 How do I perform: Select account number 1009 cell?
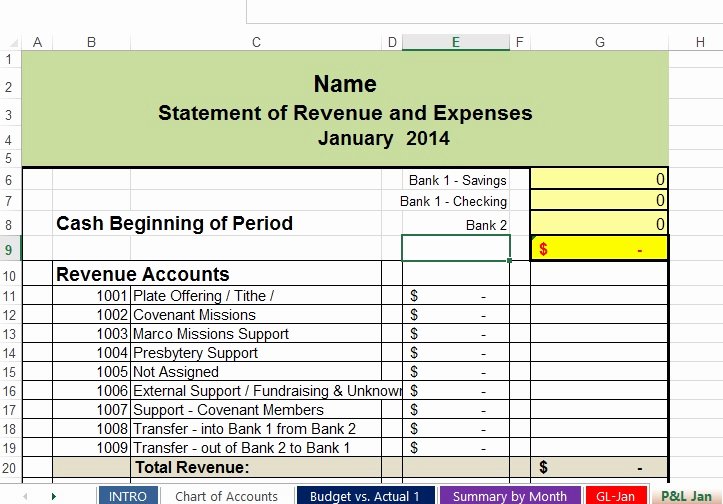point(92,448)
